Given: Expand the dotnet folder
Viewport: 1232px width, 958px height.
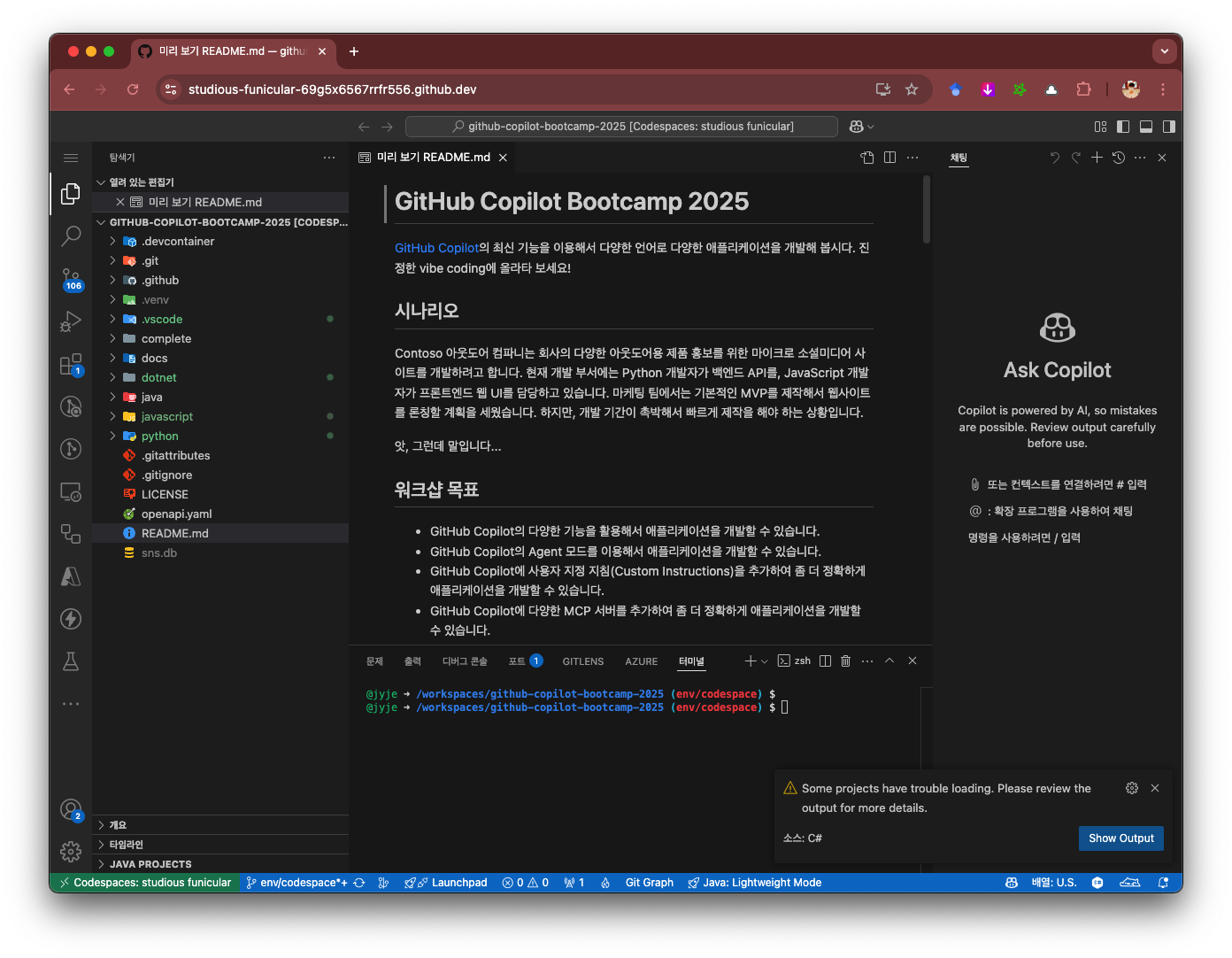Looking at the screenshot, I should [x=220, y=378].
